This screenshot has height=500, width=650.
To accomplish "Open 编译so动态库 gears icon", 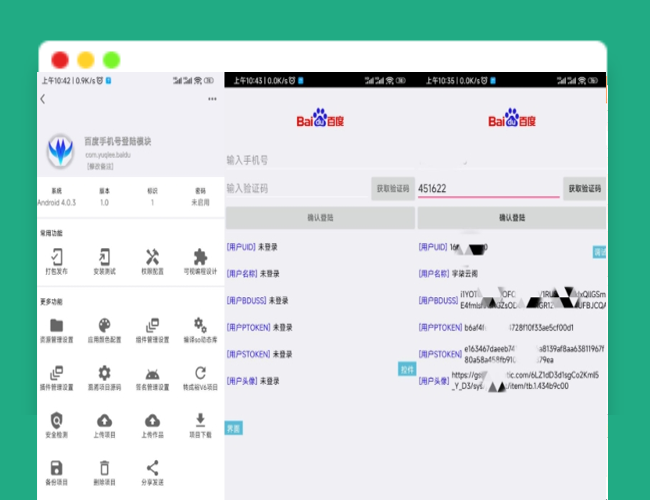I will pyautogui.click(x=200, y=326).
